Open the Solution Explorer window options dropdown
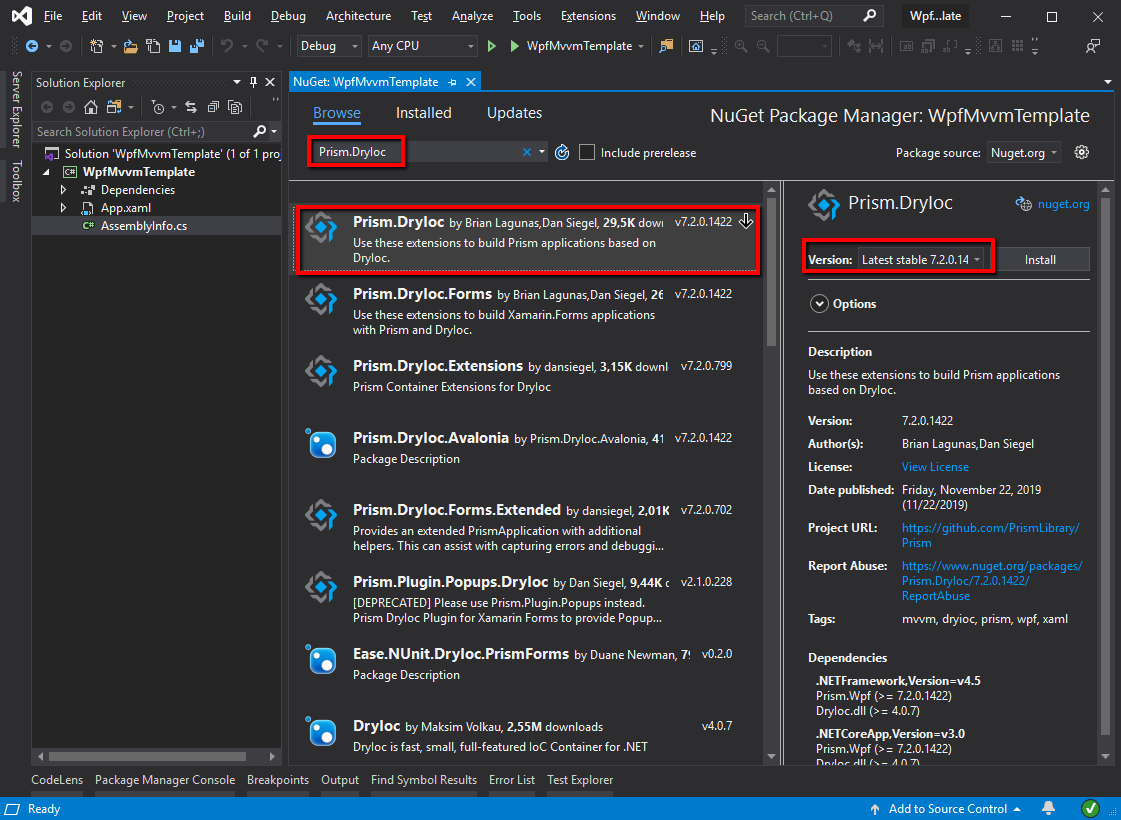The image size is (1121, 820). pos(237,82)
